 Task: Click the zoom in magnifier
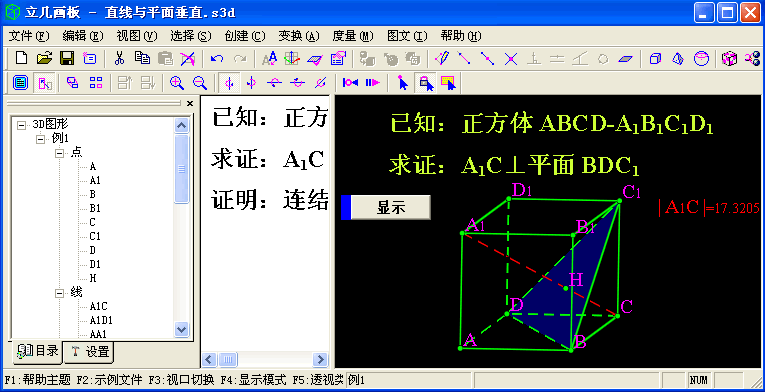tap(177, 83)
